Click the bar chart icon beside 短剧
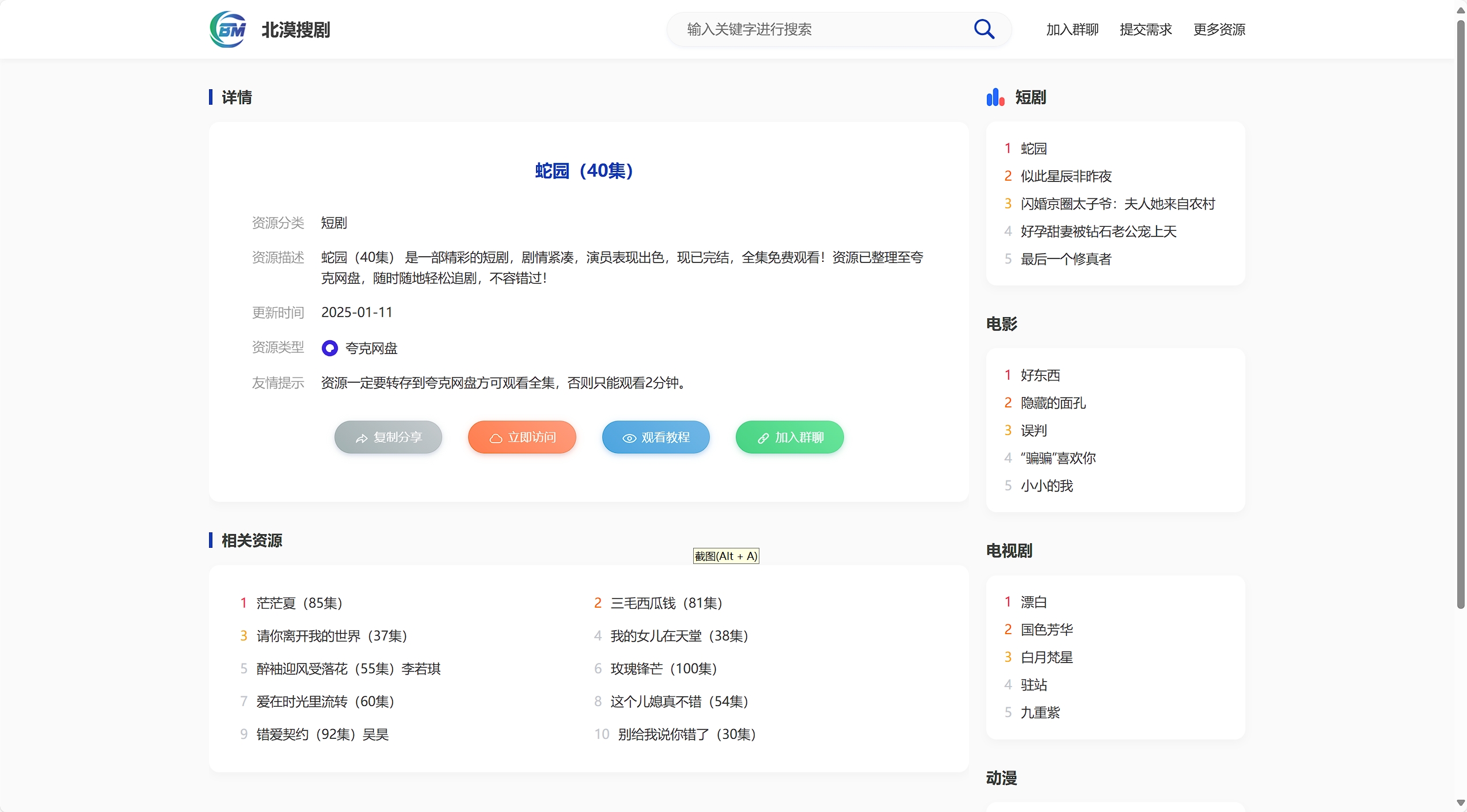The image size is (1467, 812). tap(995, 97)
